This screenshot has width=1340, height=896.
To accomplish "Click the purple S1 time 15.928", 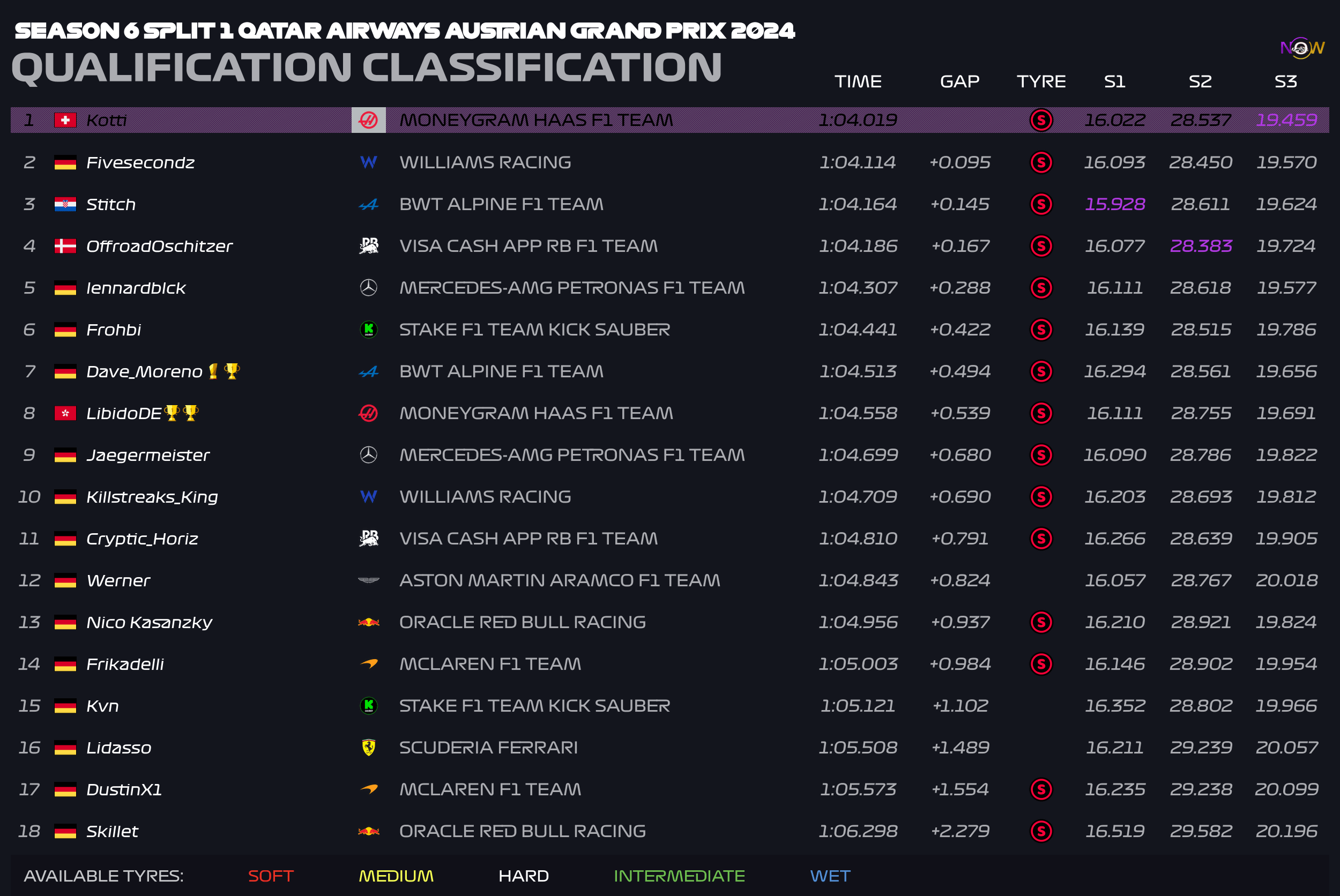I will [1115, 204].
